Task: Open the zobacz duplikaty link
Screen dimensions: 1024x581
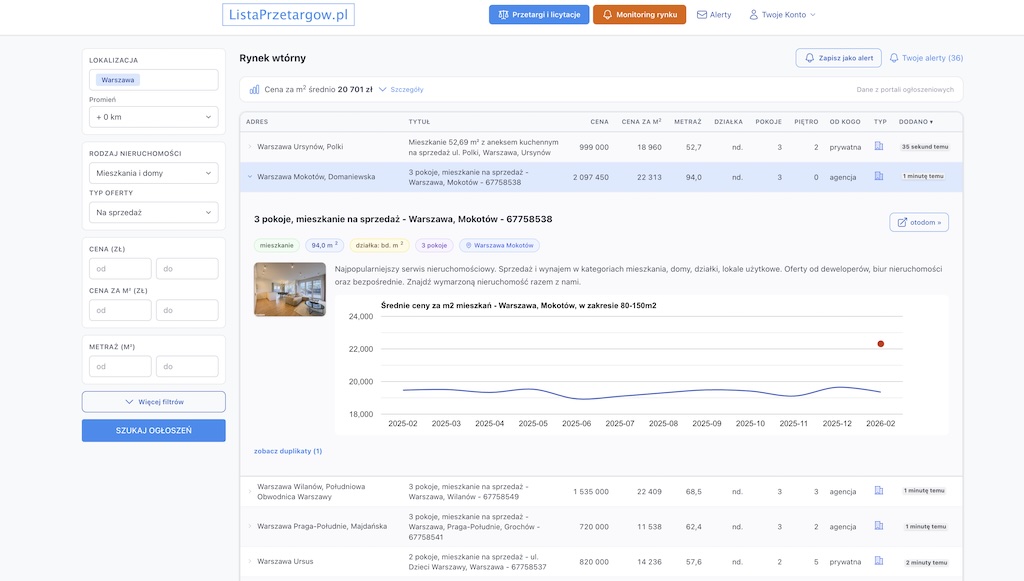Action: (288, 451)
